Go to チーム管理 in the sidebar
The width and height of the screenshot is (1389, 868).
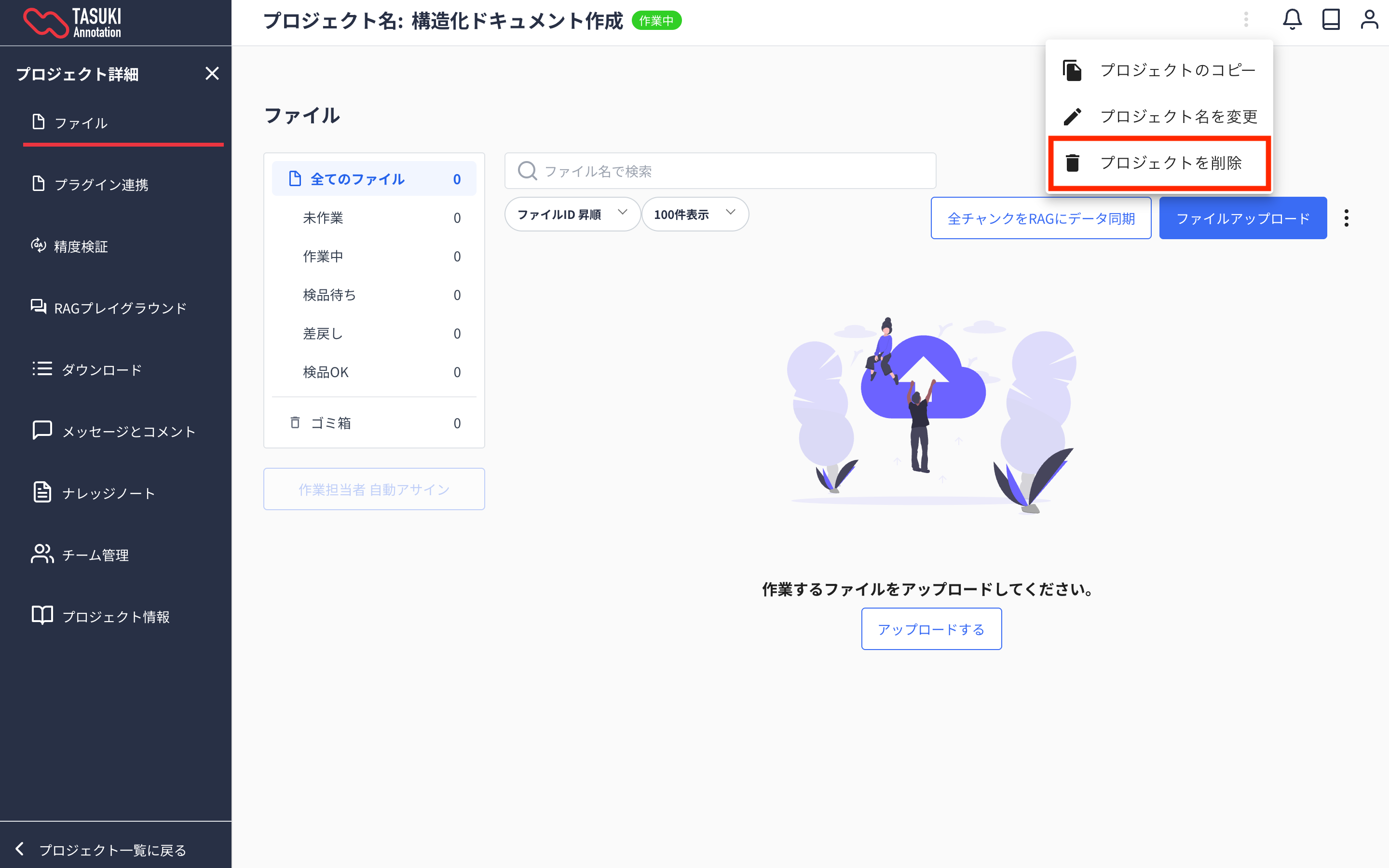(x=95, y=555)
